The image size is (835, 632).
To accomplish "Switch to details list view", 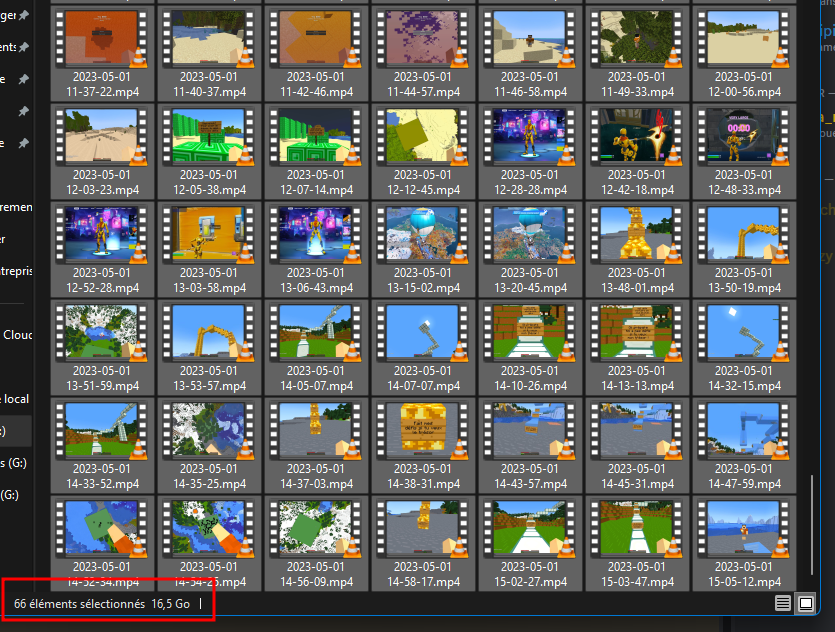I will 782,603.
